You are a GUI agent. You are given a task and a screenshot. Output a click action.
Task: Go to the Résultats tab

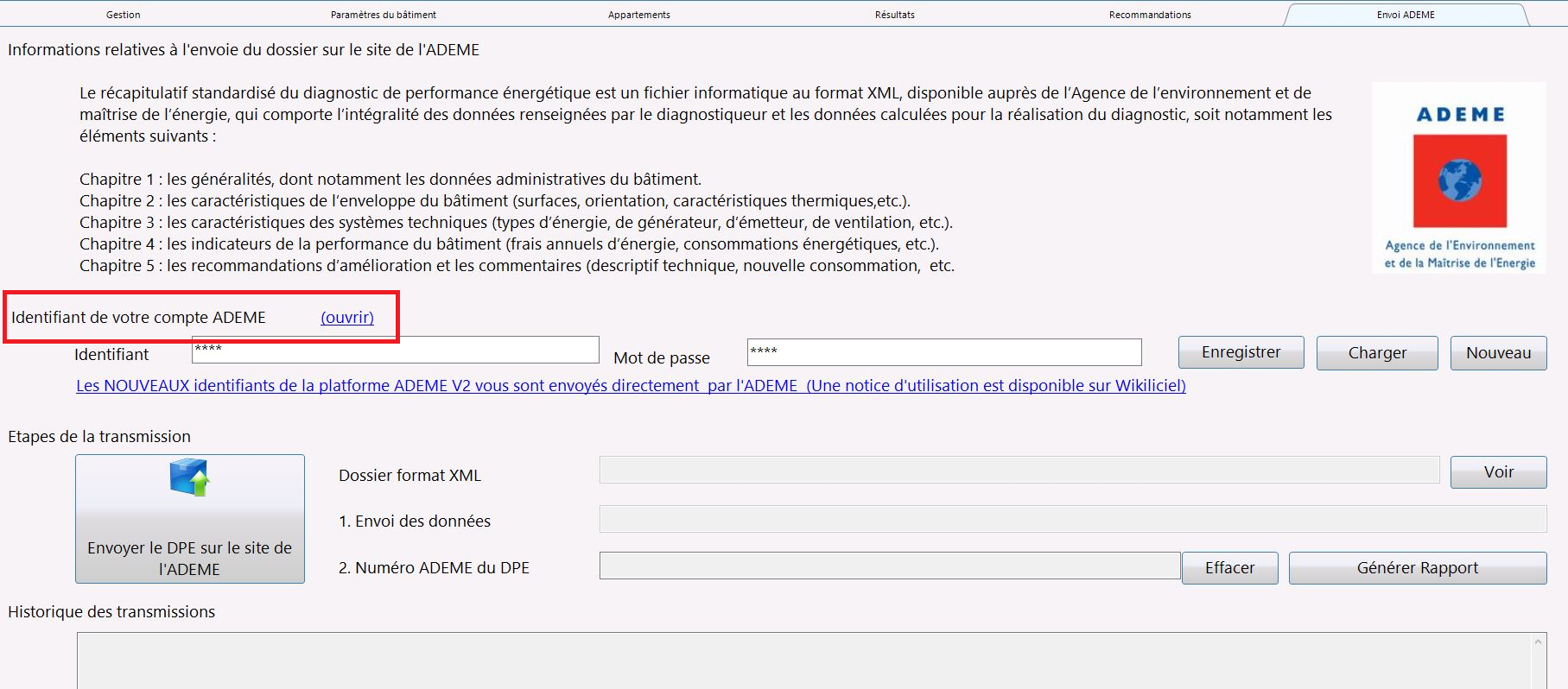[895, 15]
